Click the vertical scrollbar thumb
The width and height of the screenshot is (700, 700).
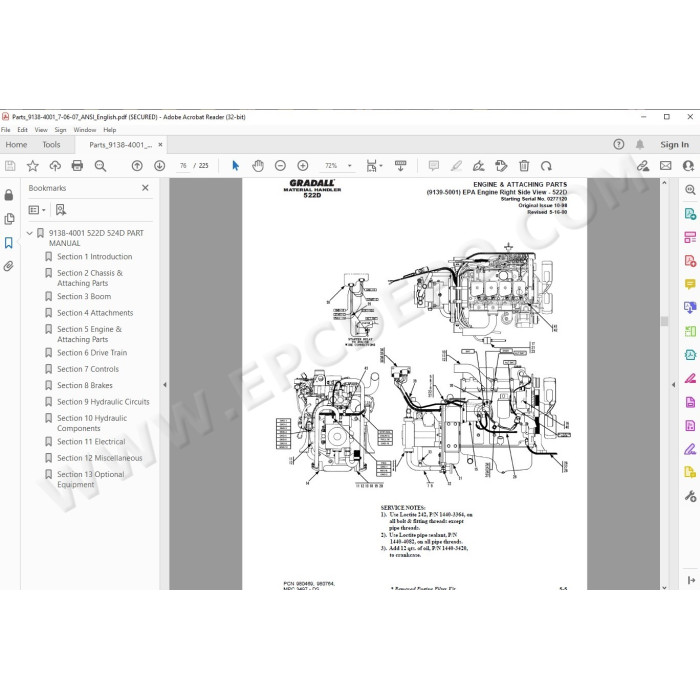(664, 321)
